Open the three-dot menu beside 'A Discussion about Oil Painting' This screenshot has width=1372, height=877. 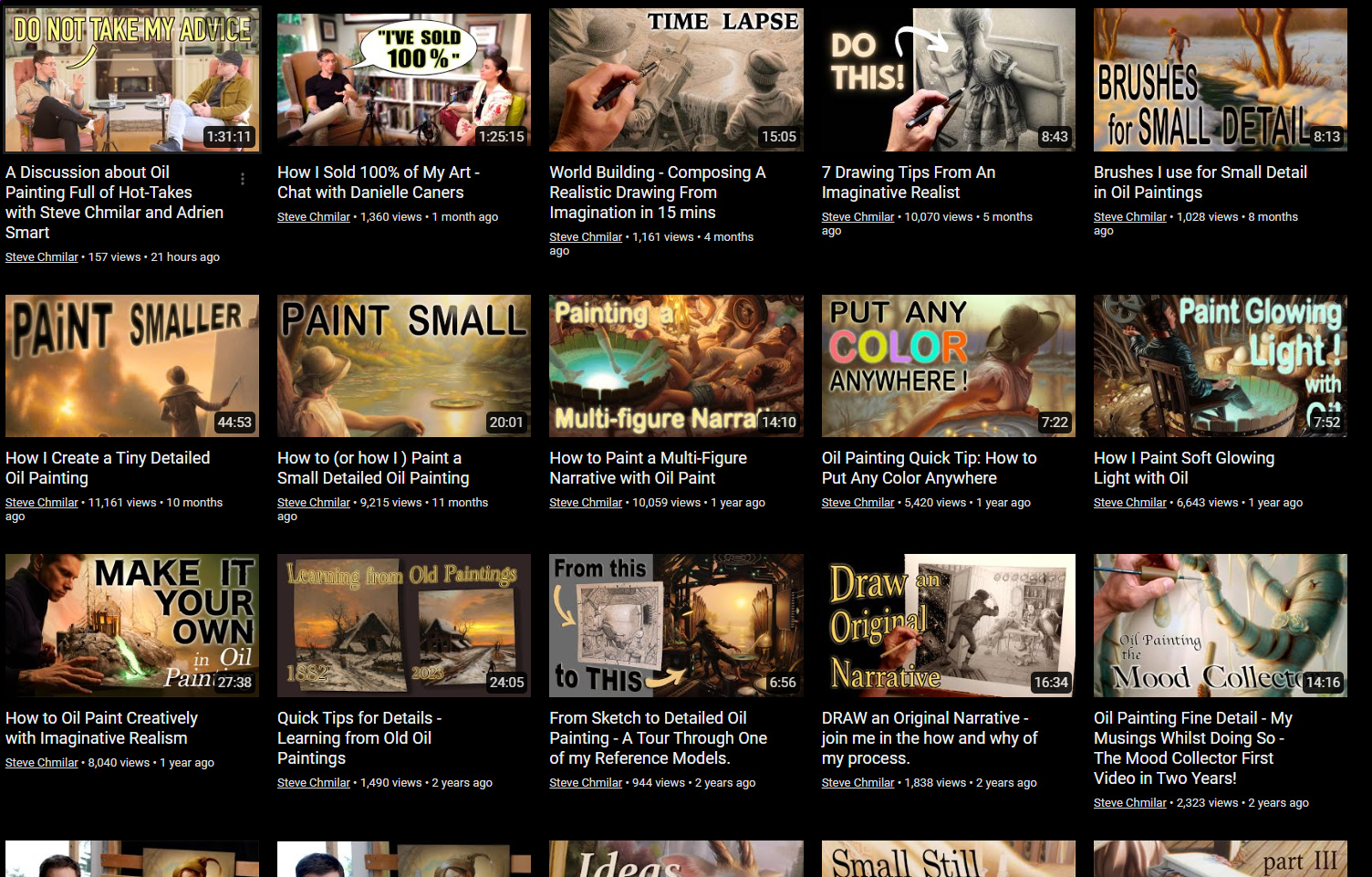pyautogui.click(x=243, y=179)
